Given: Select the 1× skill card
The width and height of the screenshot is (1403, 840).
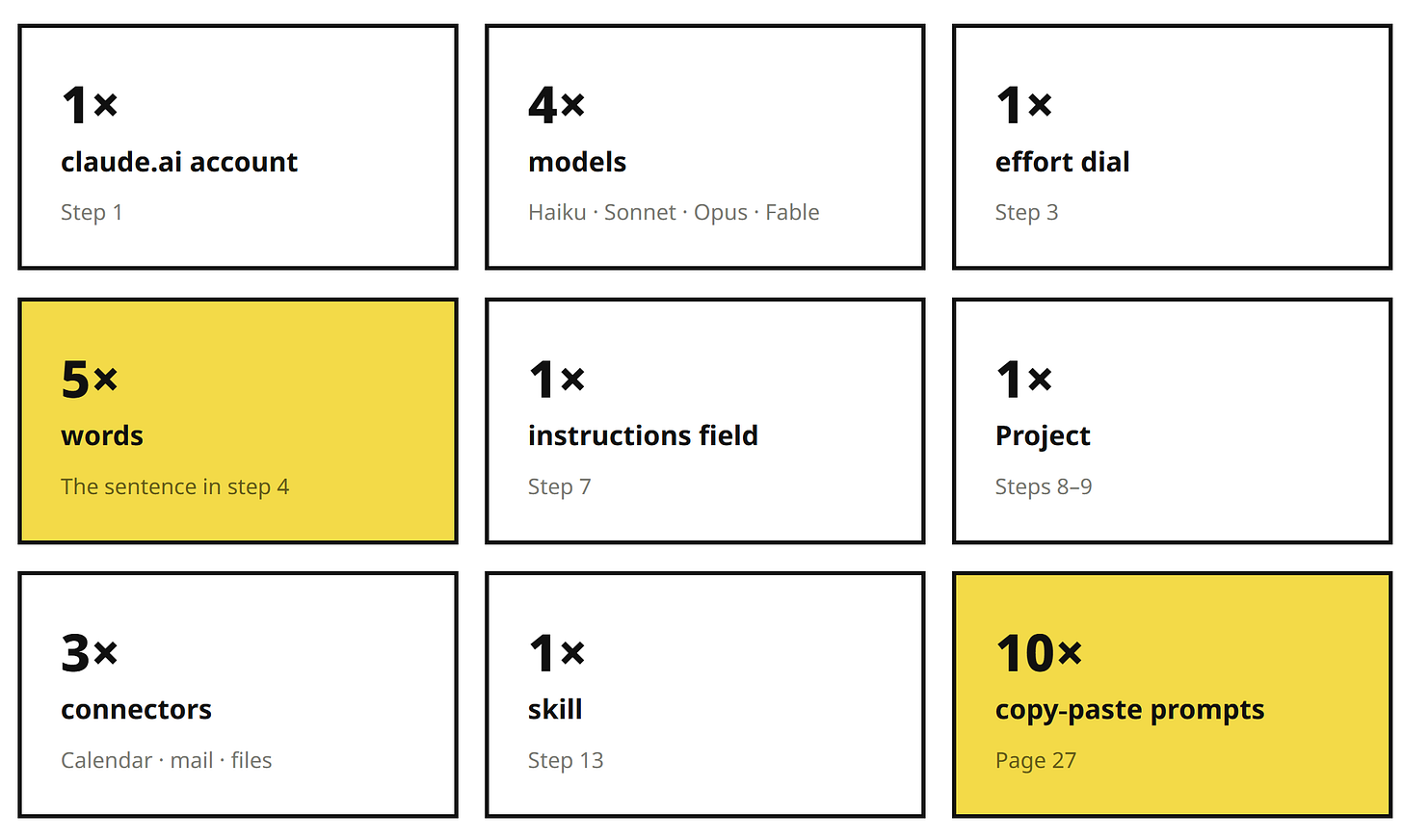Looking at the screenshot, I should (x=705, y=695).
